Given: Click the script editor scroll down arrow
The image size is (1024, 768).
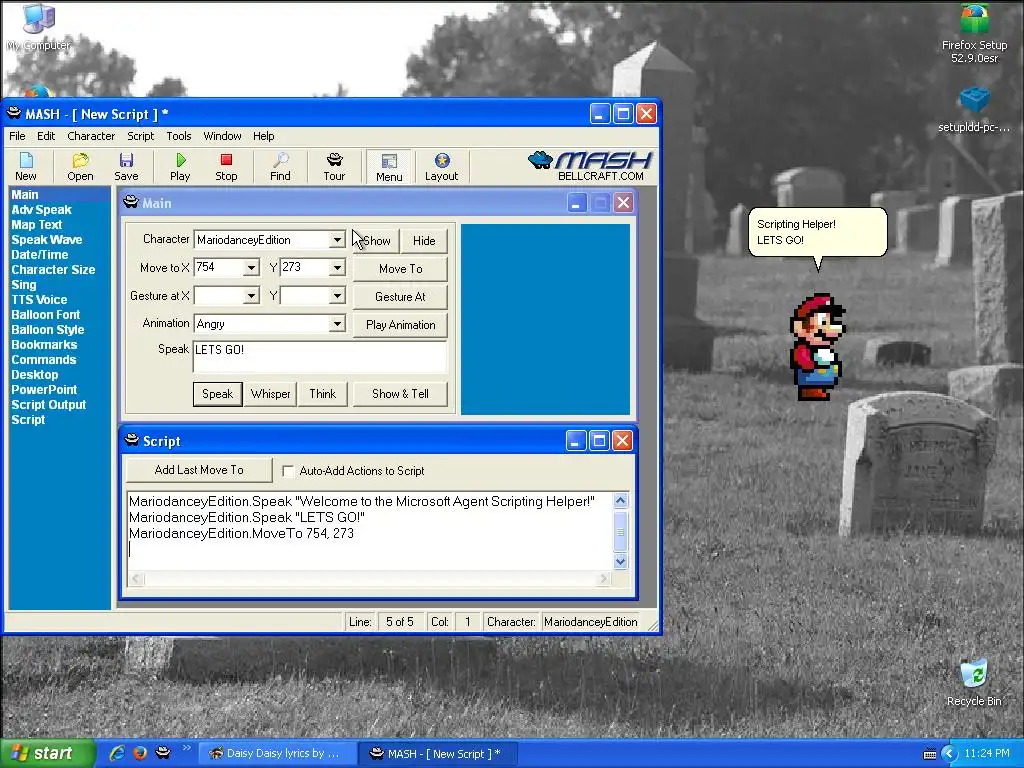Looking at the screenshot, I should pyautogui.click(x=620, y=562).
